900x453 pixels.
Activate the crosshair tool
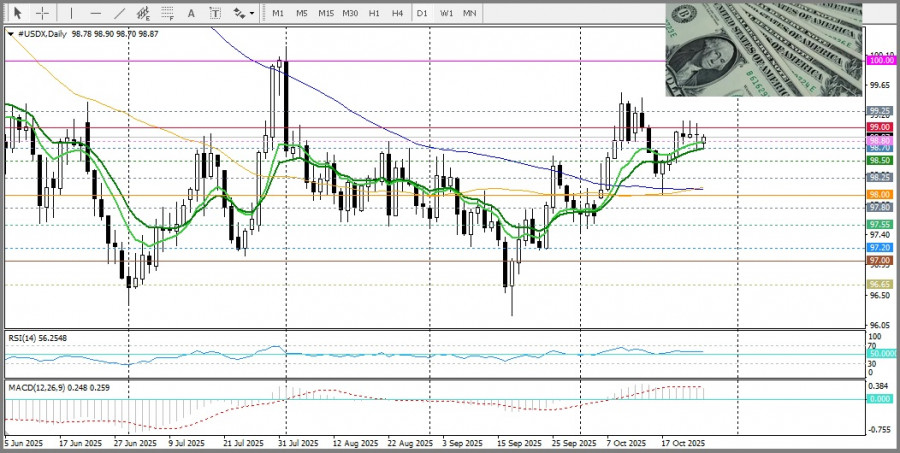(x=43, y=13)
